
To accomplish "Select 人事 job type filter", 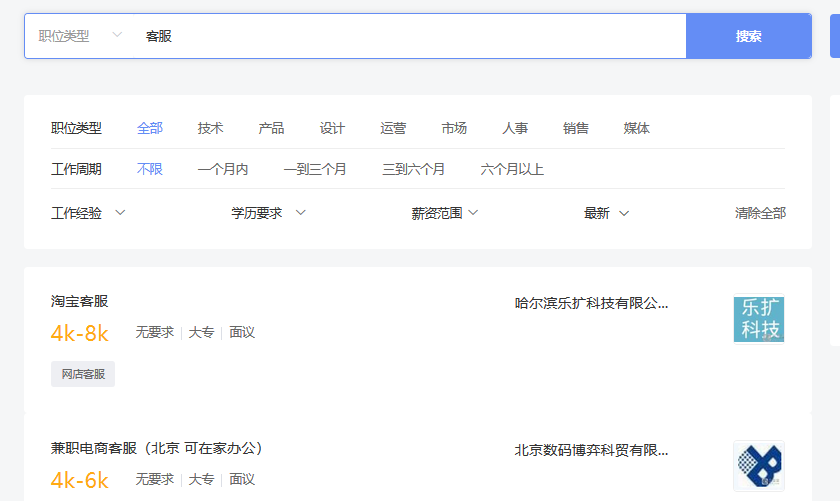I will pos(515,128).
